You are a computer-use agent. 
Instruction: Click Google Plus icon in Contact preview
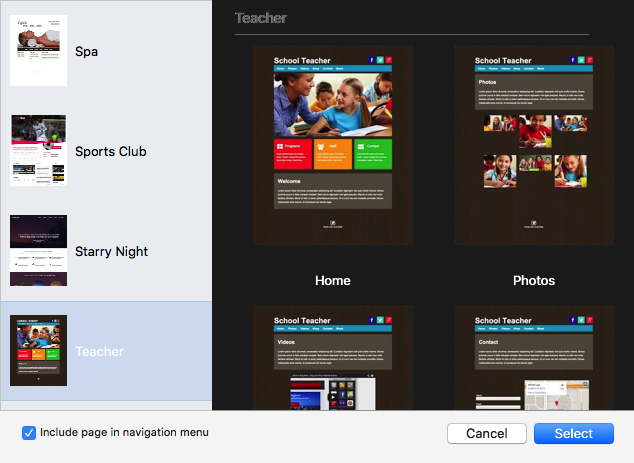(590, 320)
